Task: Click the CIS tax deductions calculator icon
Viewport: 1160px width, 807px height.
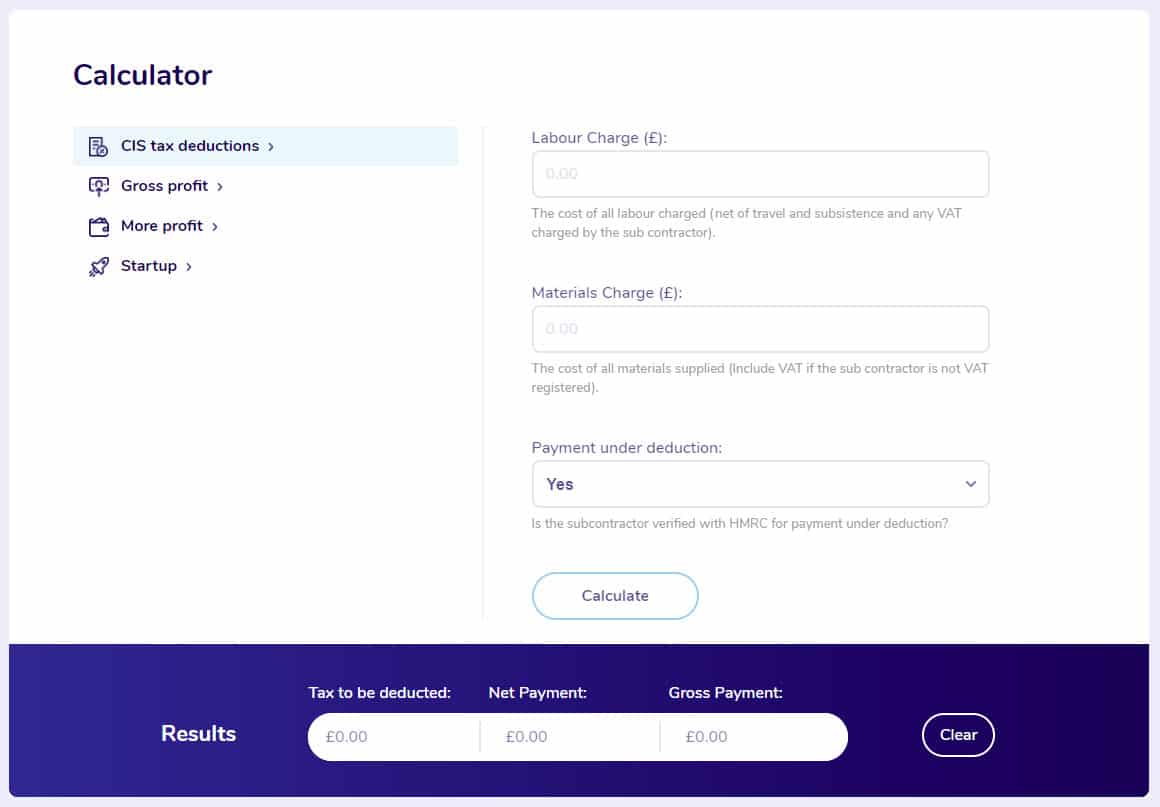Action: (98, 146)
